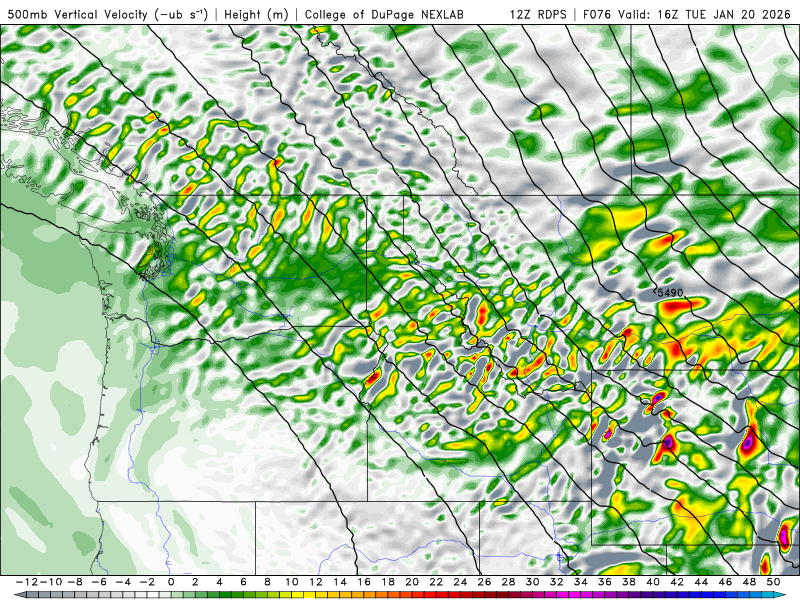The height and width of the screenshot is (600, 800).
Task: Click the '50' color scale label
Action: tap(773, 582)
